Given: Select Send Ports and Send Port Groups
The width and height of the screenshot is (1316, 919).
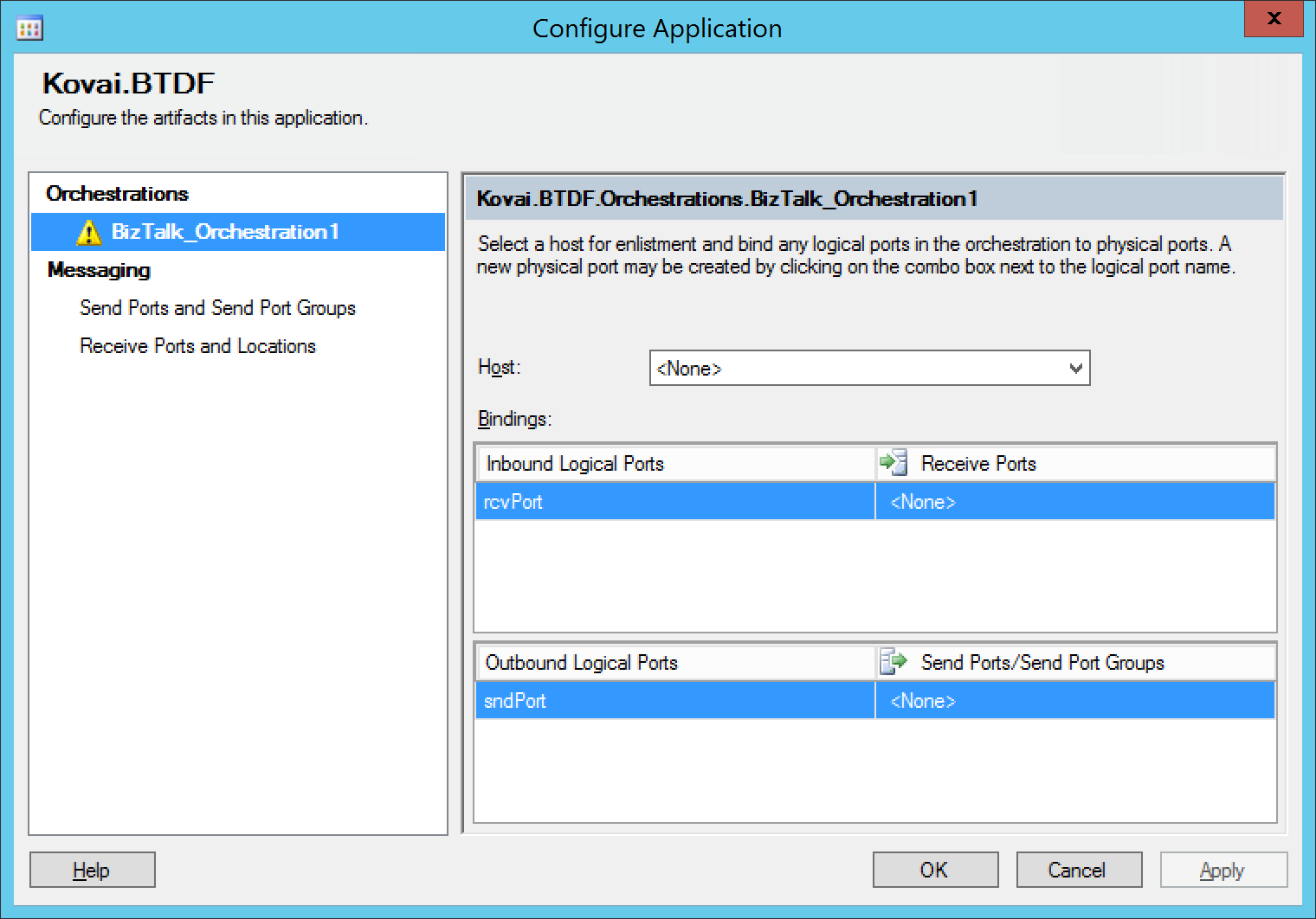Looking at the screenshot, I should coord(217,307).
